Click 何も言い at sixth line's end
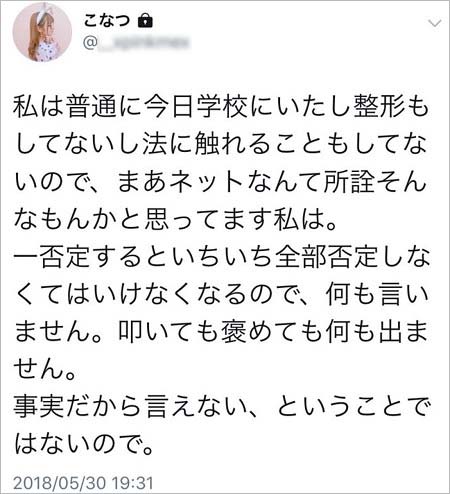Viewport: 450px width, 494px height. [377, 295]
